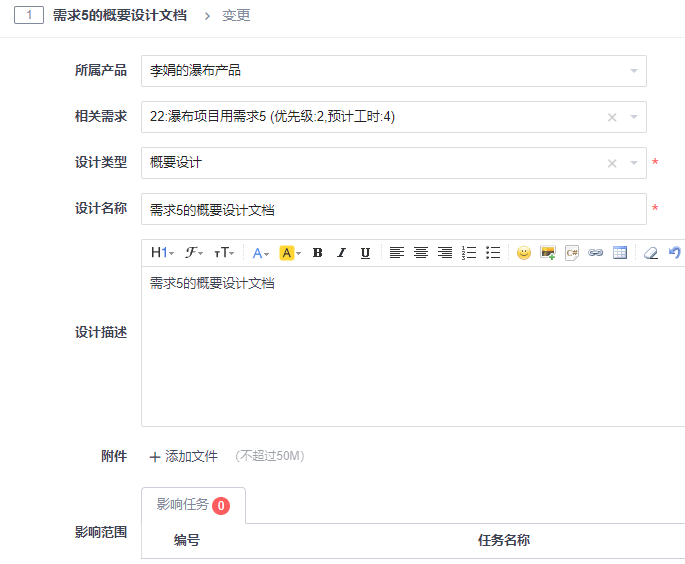Open the emoticon picker

524,253
